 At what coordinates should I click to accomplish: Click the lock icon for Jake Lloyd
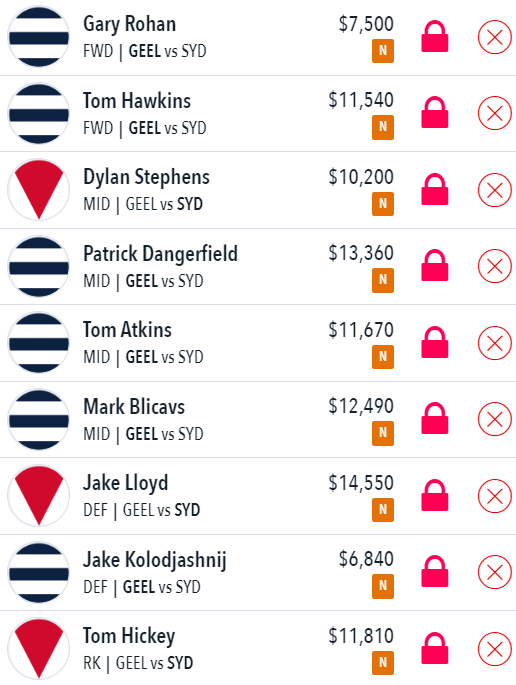click(435, 495)
